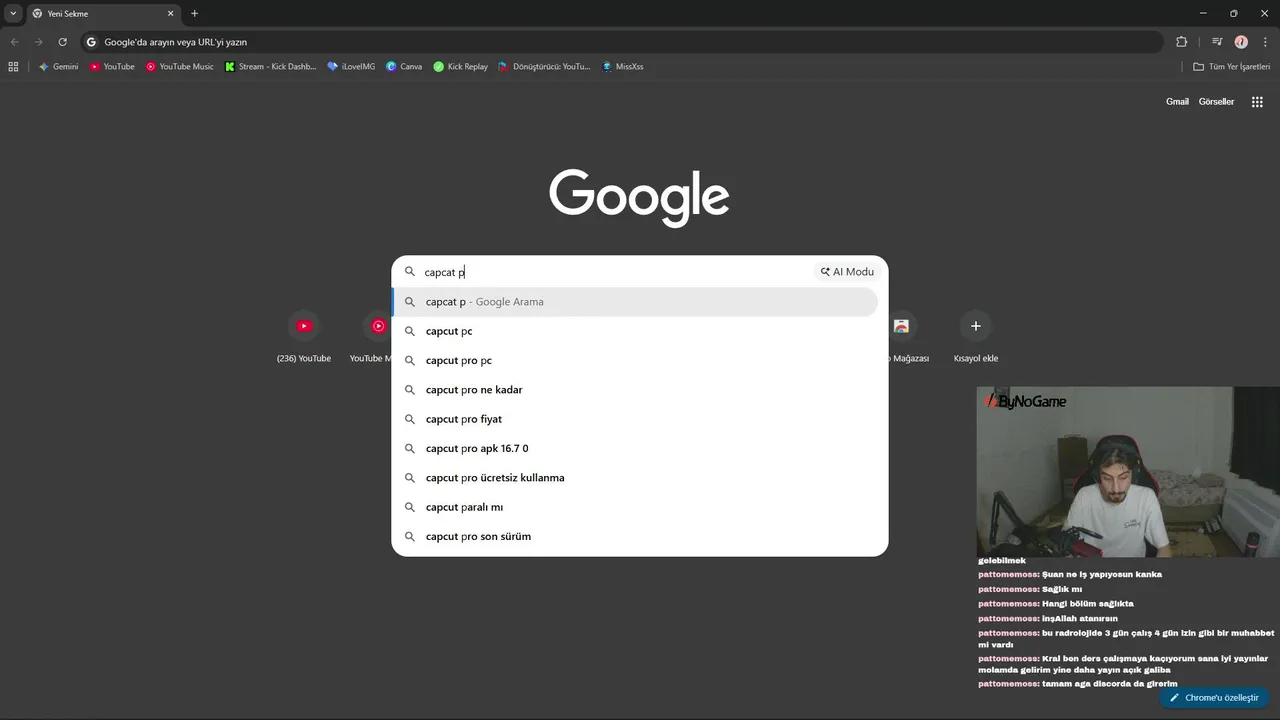
Task: Open the (236) YouTube shortcut tile
Action: tap(304, 336)
